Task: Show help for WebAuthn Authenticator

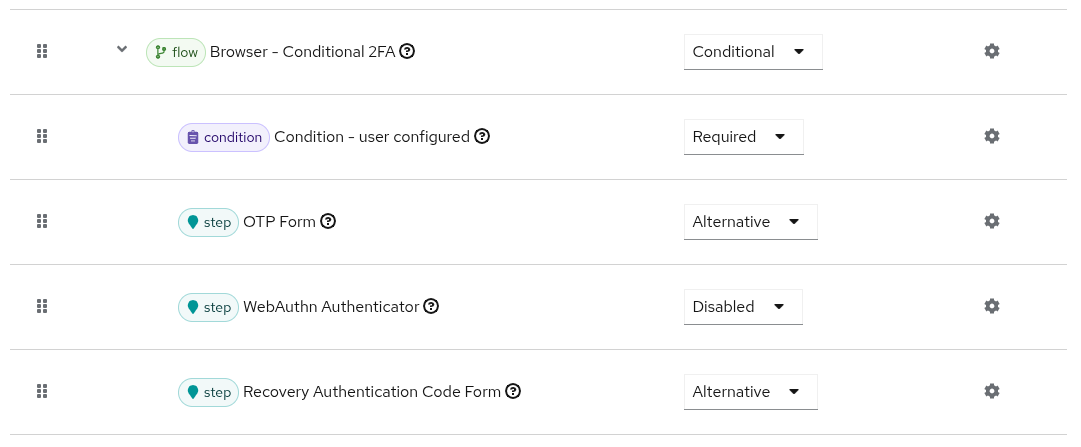Action: point(431,306)
